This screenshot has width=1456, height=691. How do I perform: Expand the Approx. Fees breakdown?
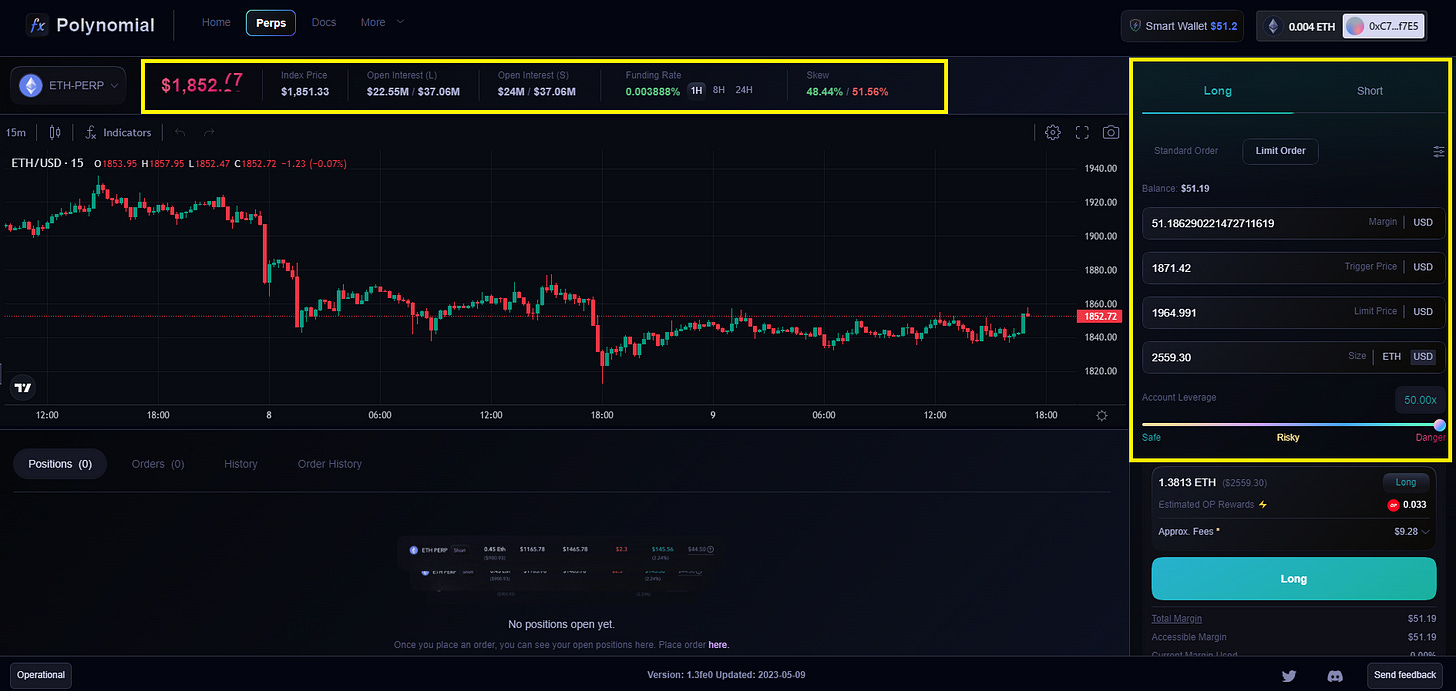(1426, 532)
